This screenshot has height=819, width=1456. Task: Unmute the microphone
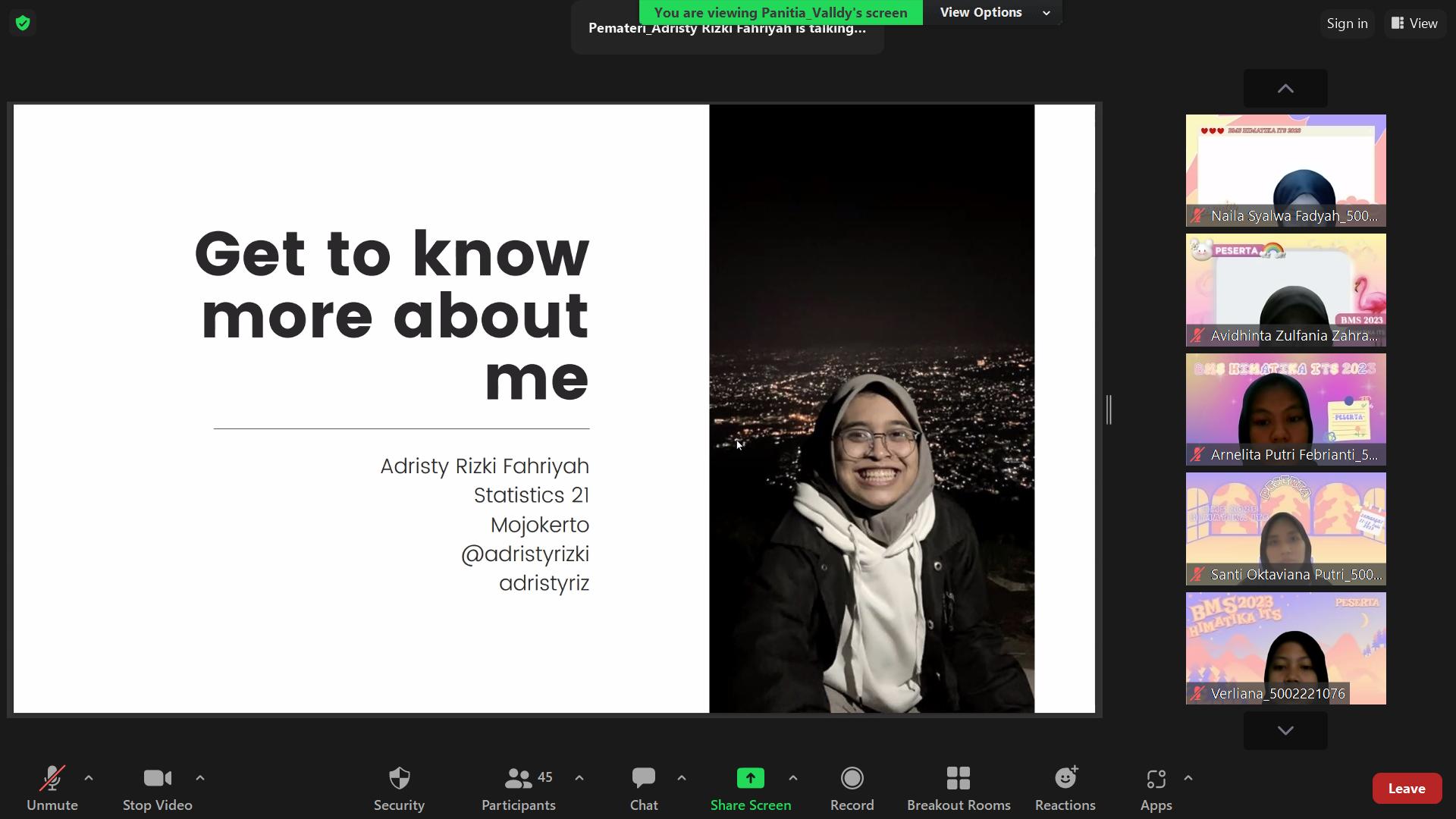click(52, 779)
